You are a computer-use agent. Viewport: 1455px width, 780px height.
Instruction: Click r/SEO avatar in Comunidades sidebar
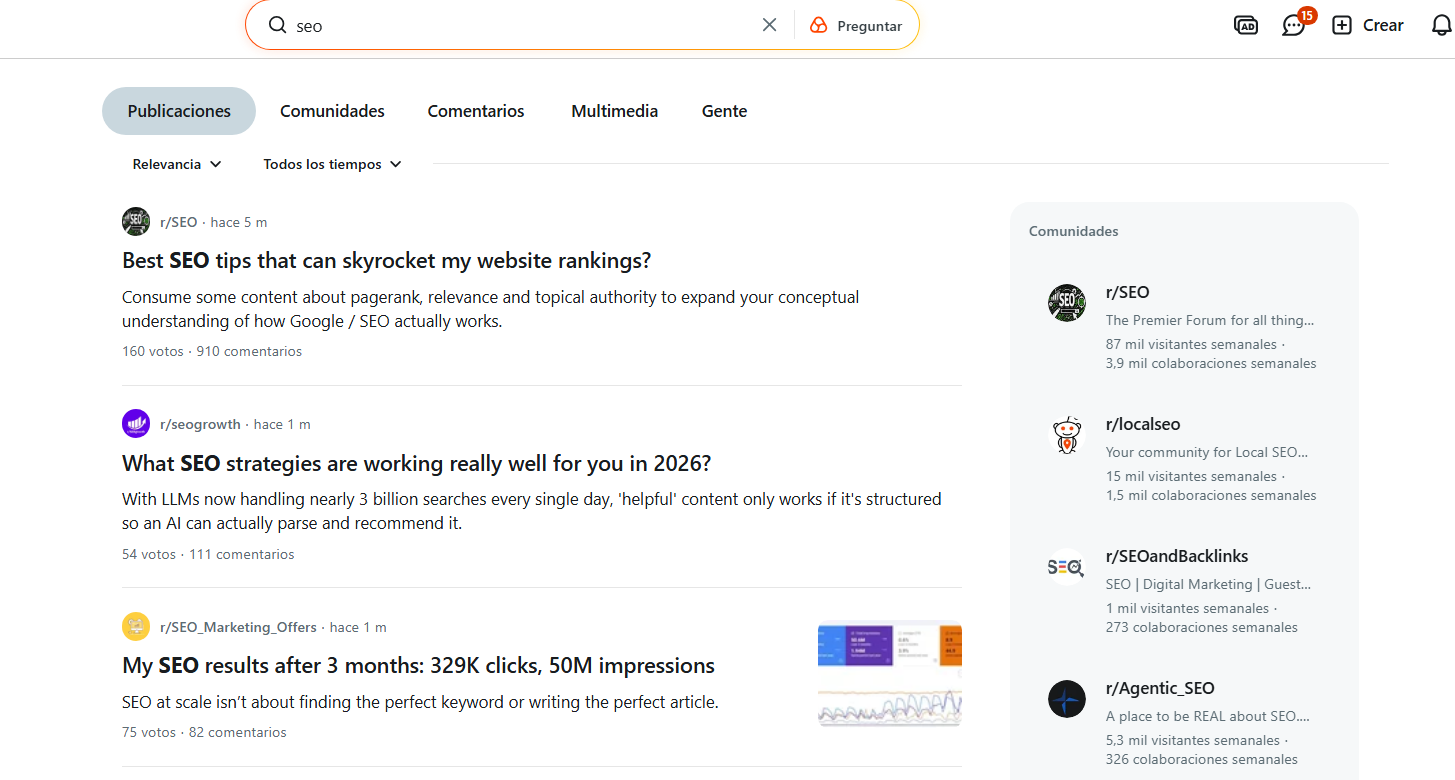(x=1067, y=303)
